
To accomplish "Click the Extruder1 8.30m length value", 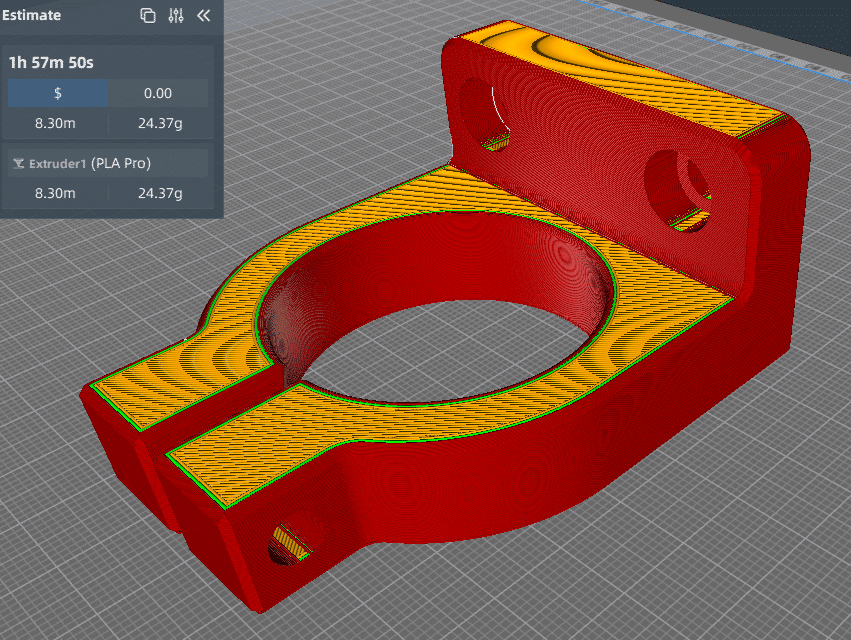I will [55, 193].
